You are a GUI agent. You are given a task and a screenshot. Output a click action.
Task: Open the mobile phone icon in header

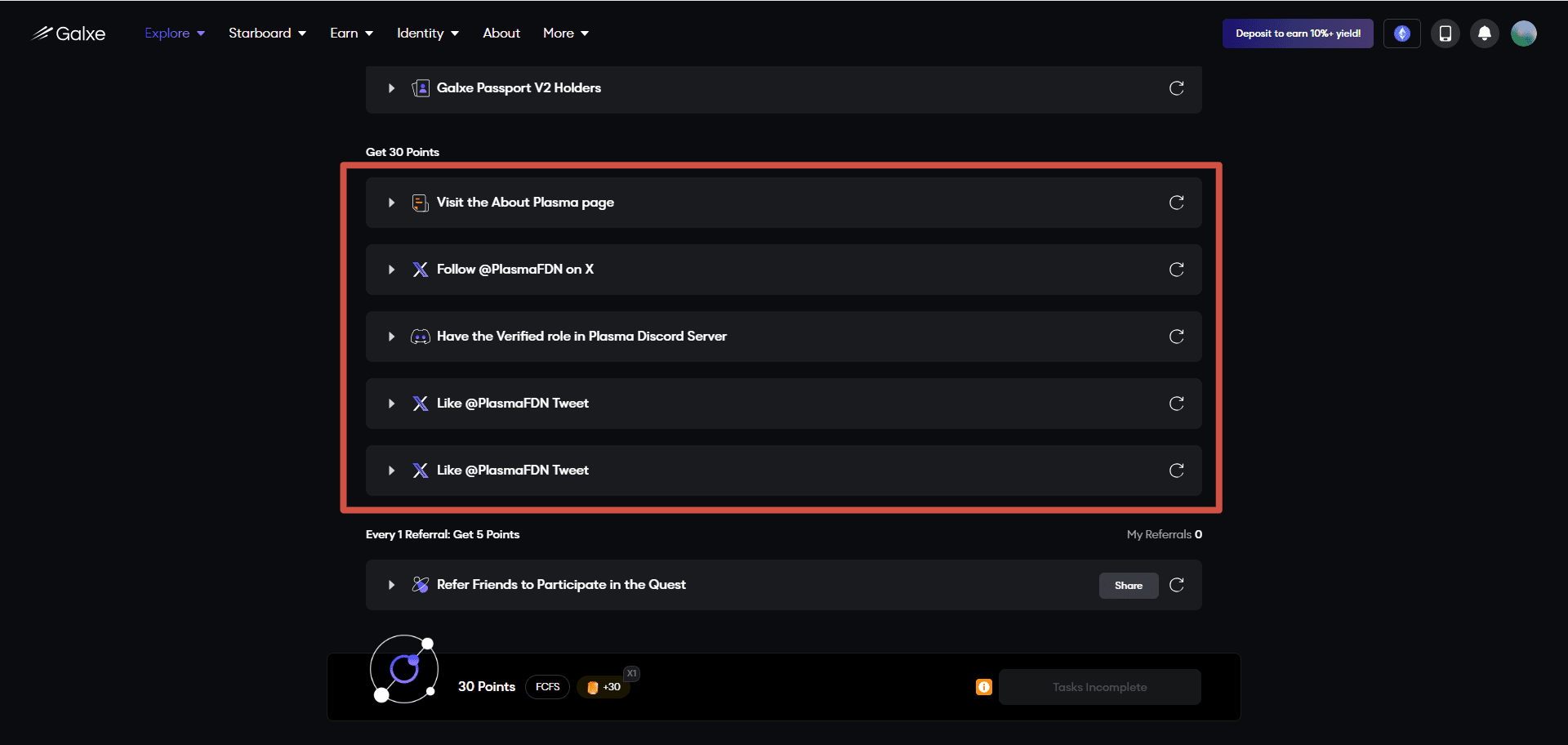click(1445, 33)
